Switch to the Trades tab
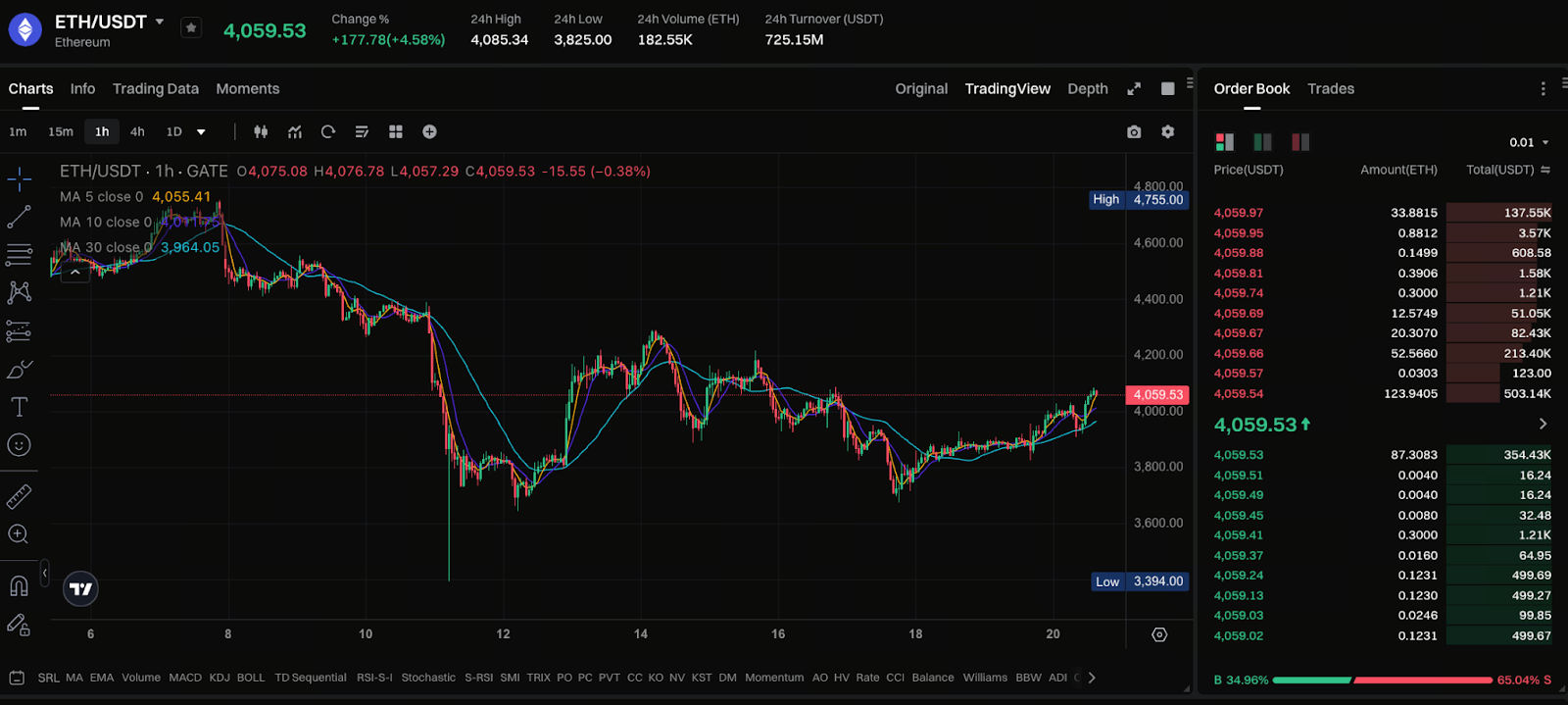 (1330, 88)
